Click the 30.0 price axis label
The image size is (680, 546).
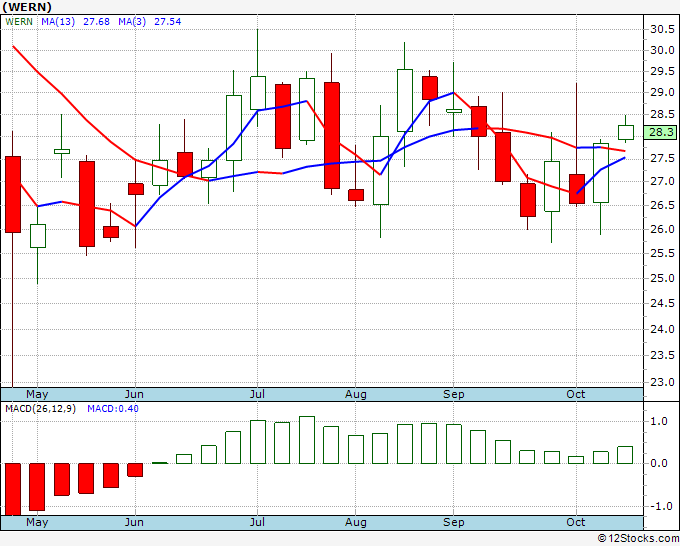pyautogui.click(x=662, y=50)
